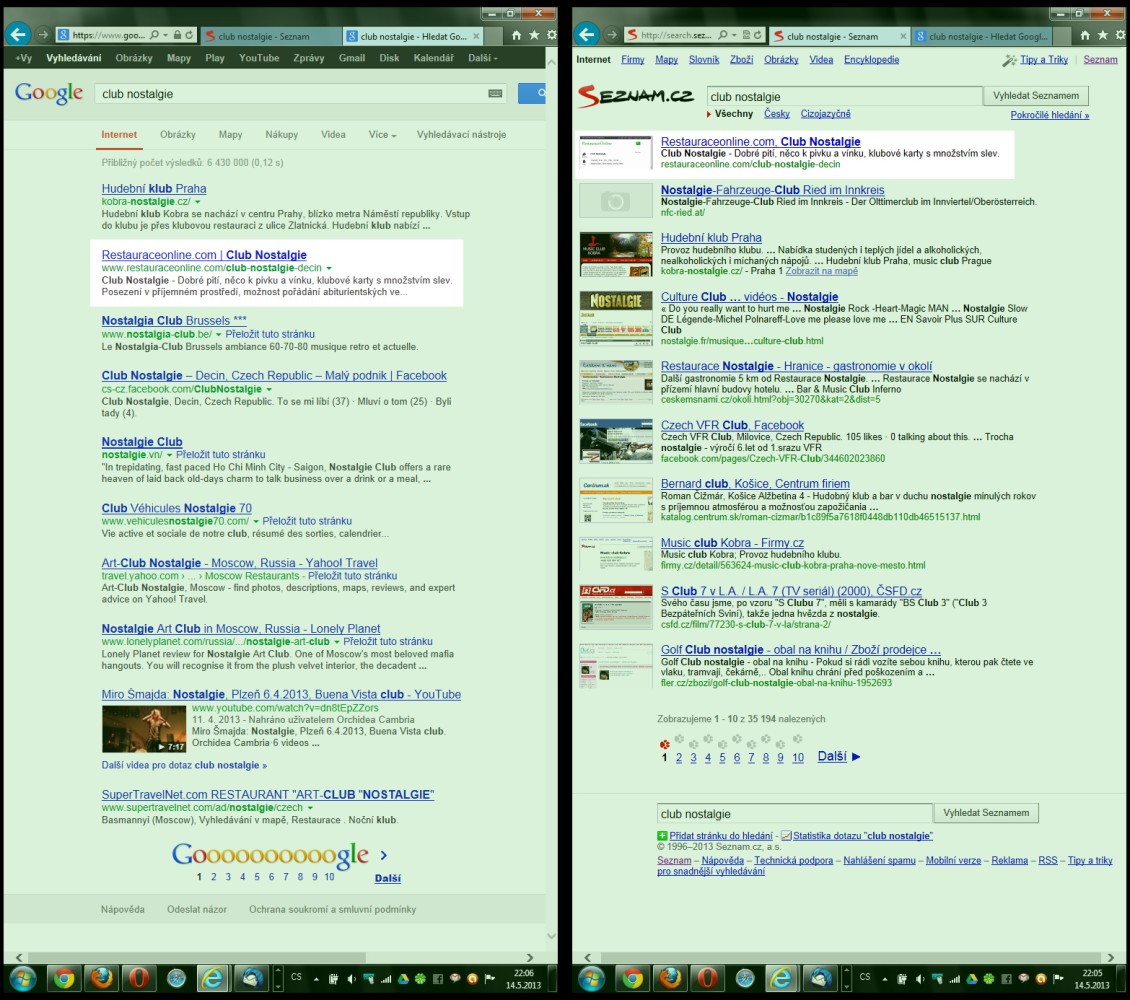Open the home page in the Seznam window
The height and width of the screenshot is (1000, 1130).
point(1085,35)
